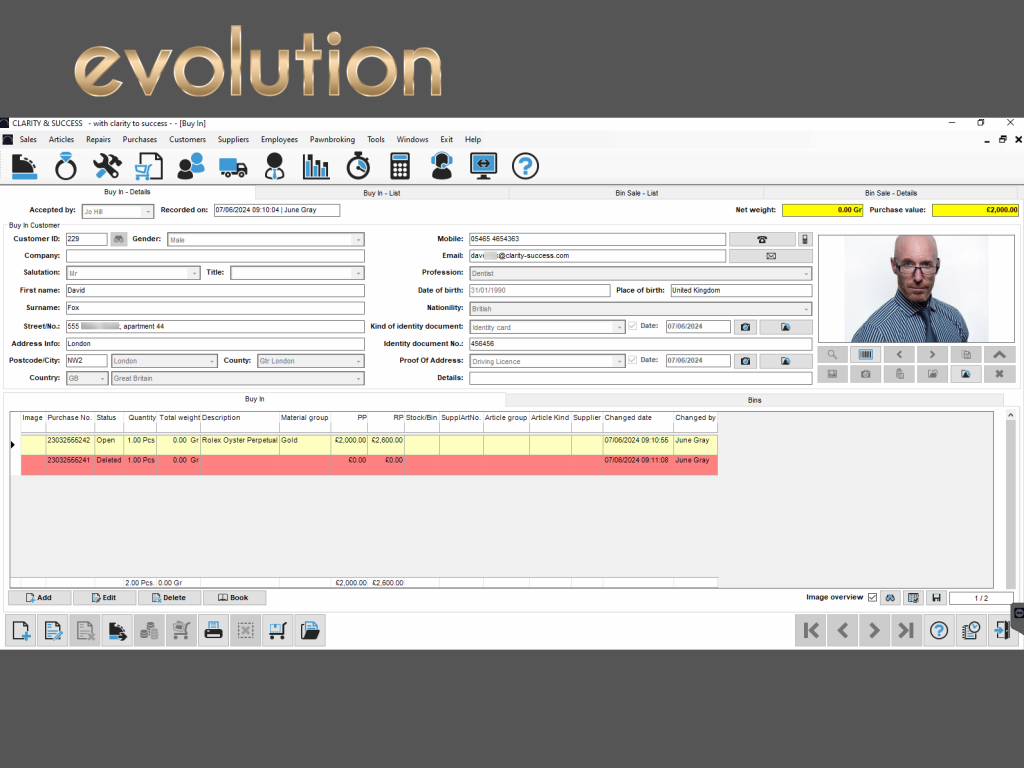Click the mobile phone icon beside Mobile field
Image resolution: width=1024 pixels, height=768 pixels.
(805, 239)
